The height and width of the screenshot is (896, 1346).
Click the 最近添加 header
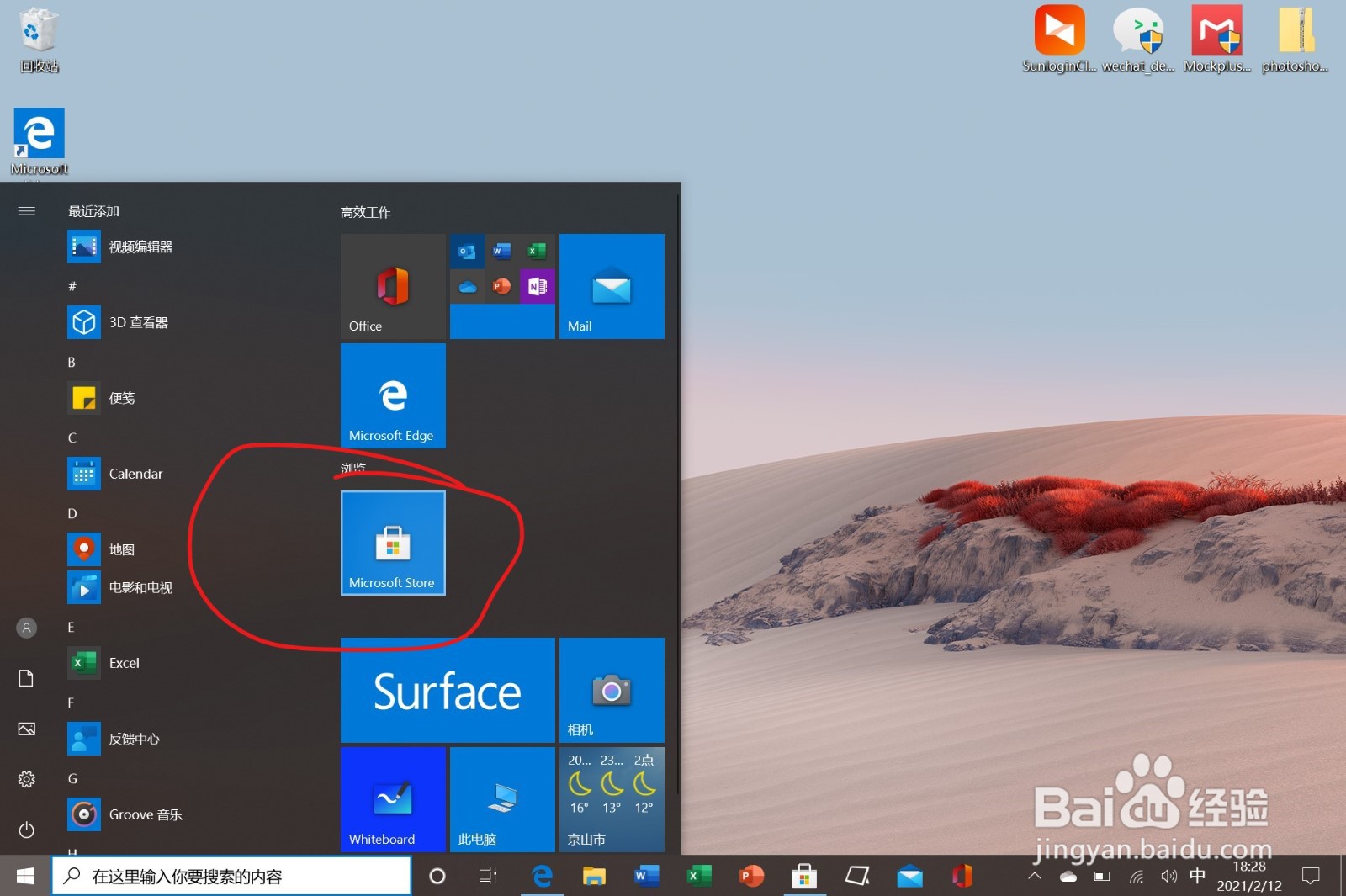93,211
